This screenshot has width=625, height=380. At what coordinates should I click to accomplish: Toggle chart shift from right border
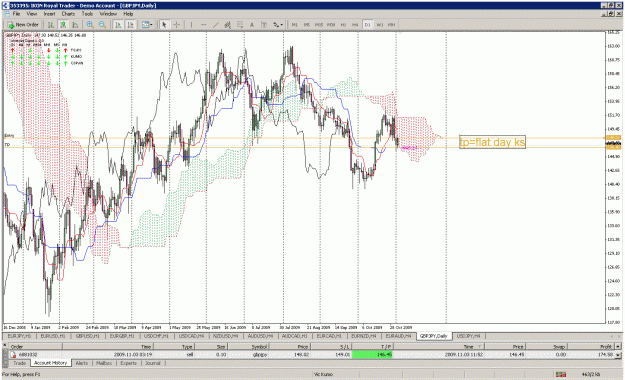130,25
